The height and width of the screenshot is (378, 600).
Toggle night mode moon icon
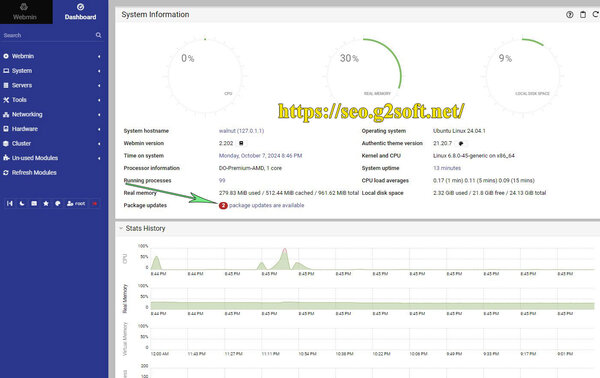[x=22, y=204]
